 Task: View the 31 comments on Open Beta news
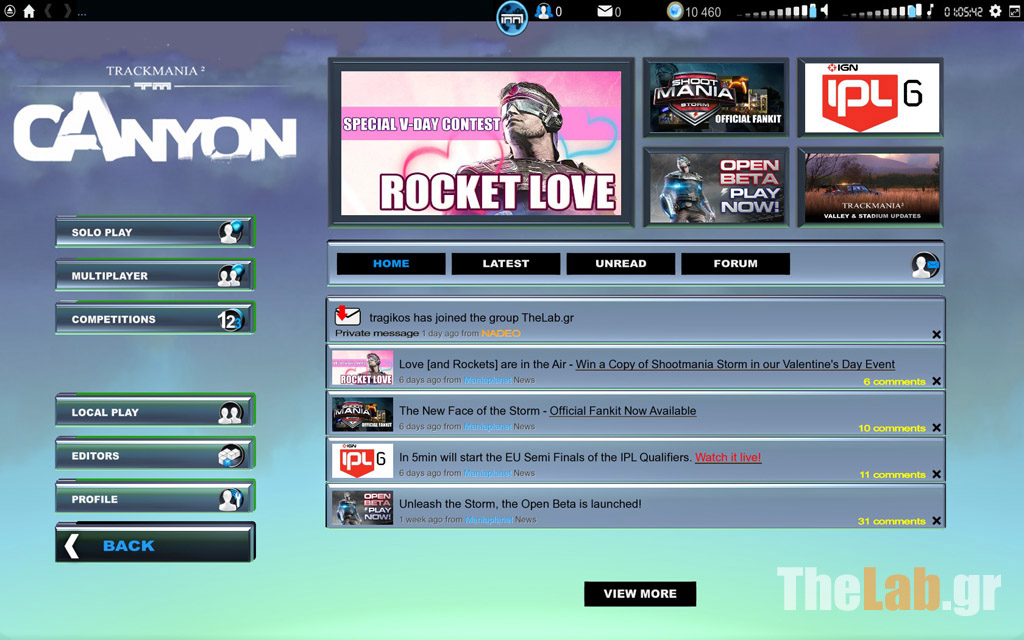pyautogui.click(x=891, y=521)
